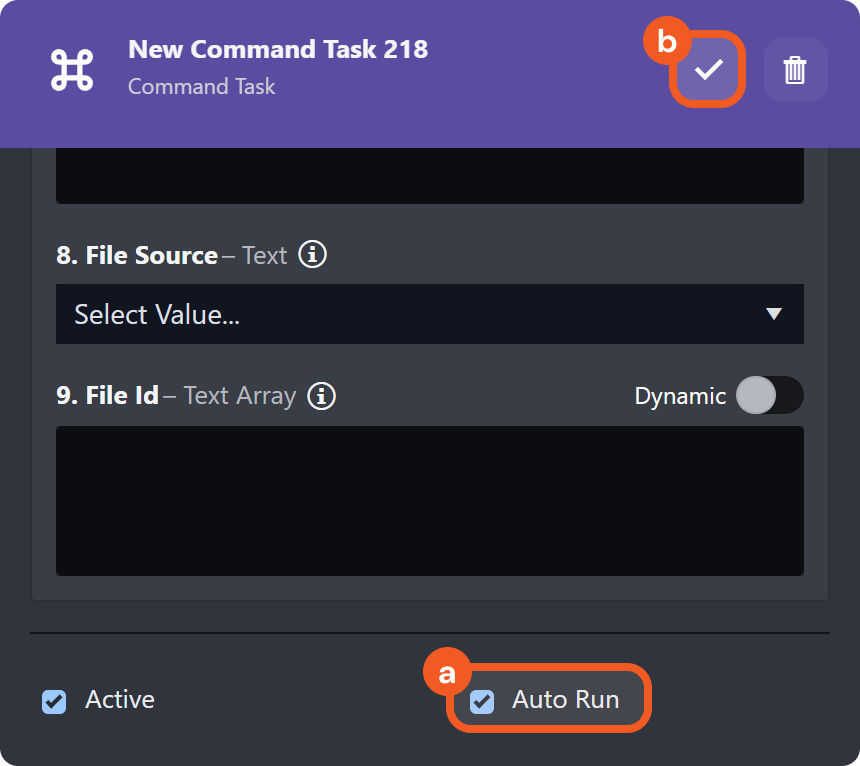Delete the task using the trash icon
860x766 pixels.
[795, 70]
